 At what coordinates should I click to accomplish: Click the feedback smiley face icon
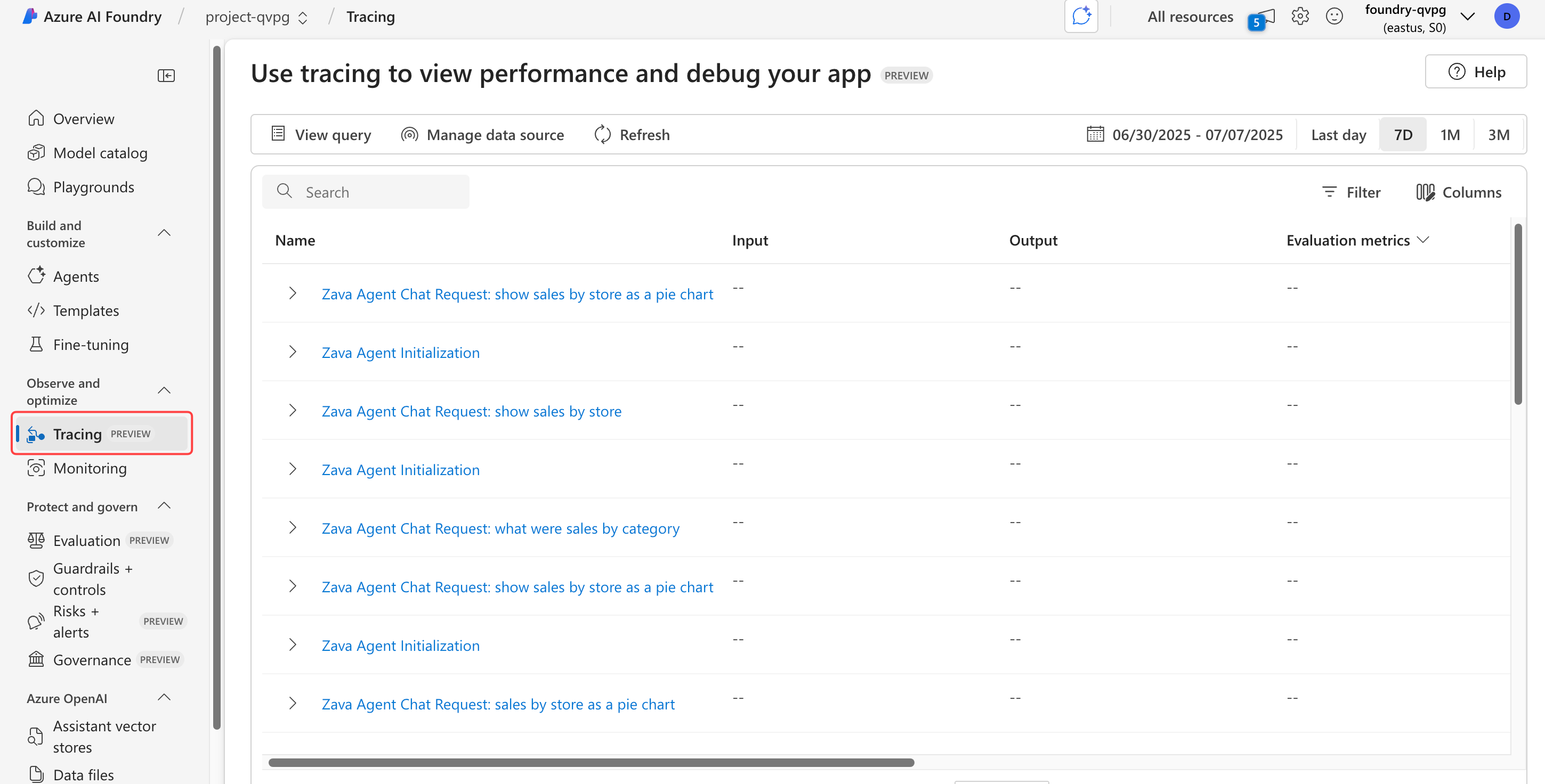(1334, 16)
